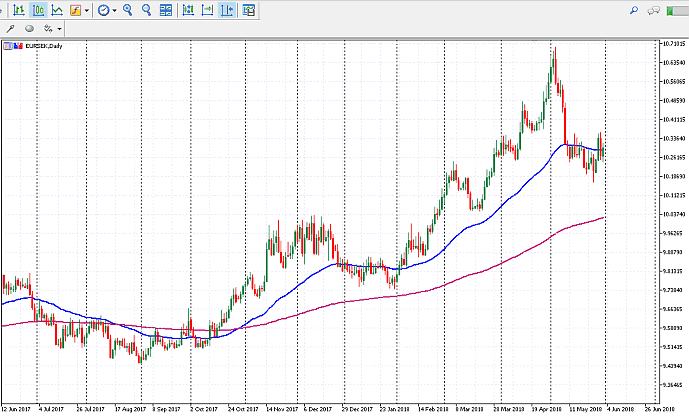Pick the arrow marker tool in second toolbar row
The width and height of the screenshot is (689, 416).
coord(11,29)
